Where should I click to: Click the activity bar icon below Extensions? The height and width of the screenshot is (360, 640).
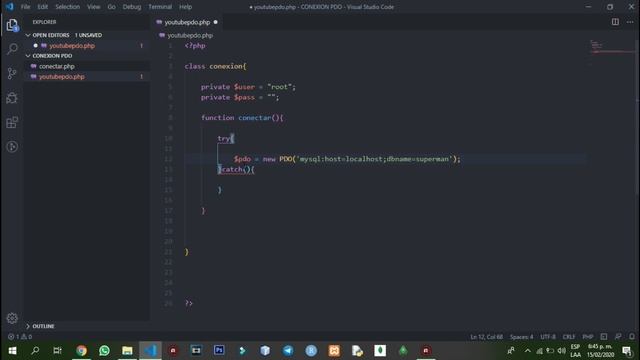click(x=12, y=147)
